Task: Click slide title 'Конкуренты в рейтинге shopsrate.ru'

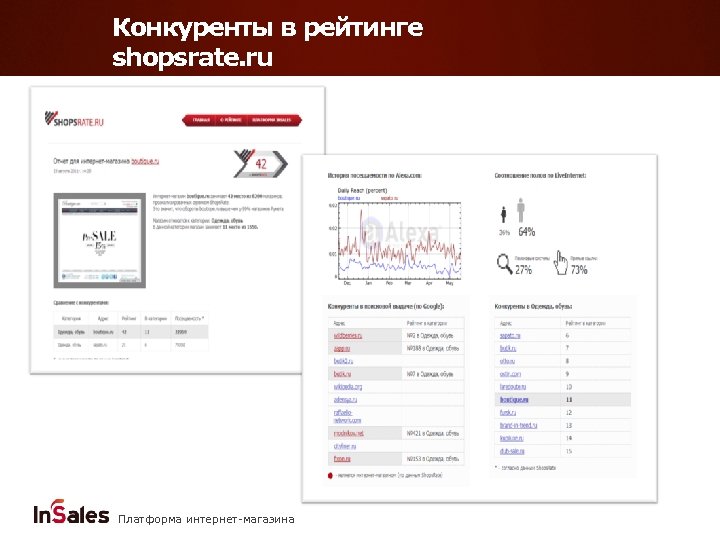Action: 267,42
